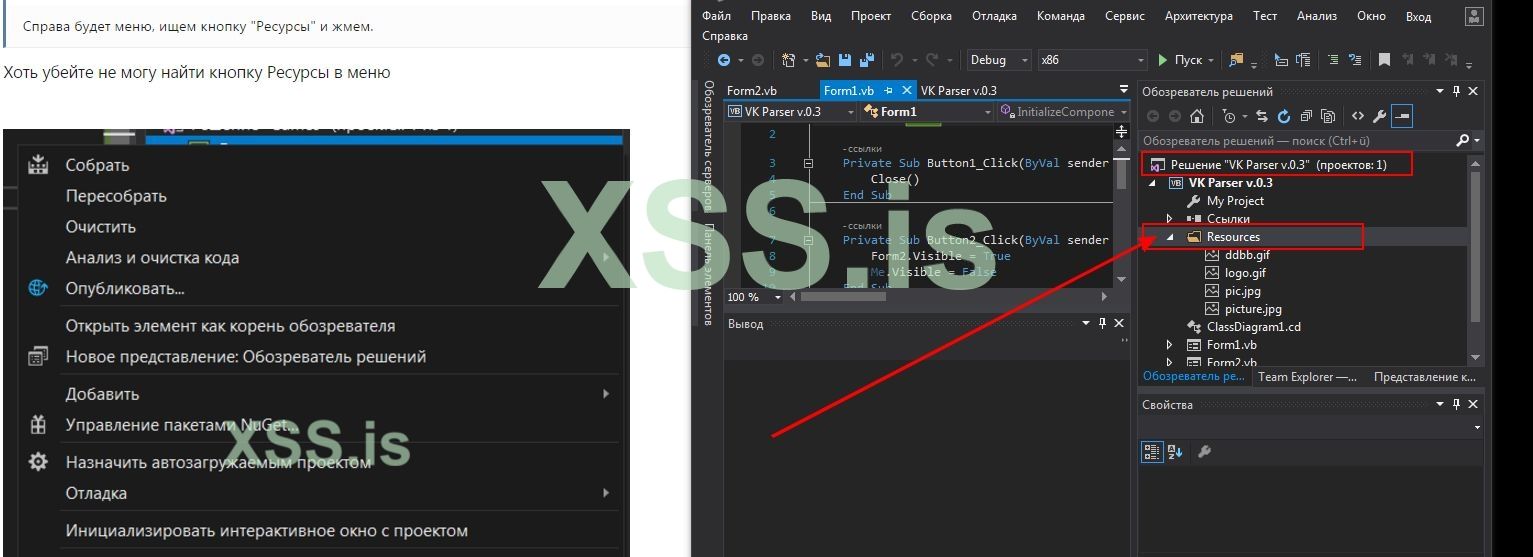This screenshot has height=557, width=1533.
Task: Open the Файл menu
Action: coord(716,16)
